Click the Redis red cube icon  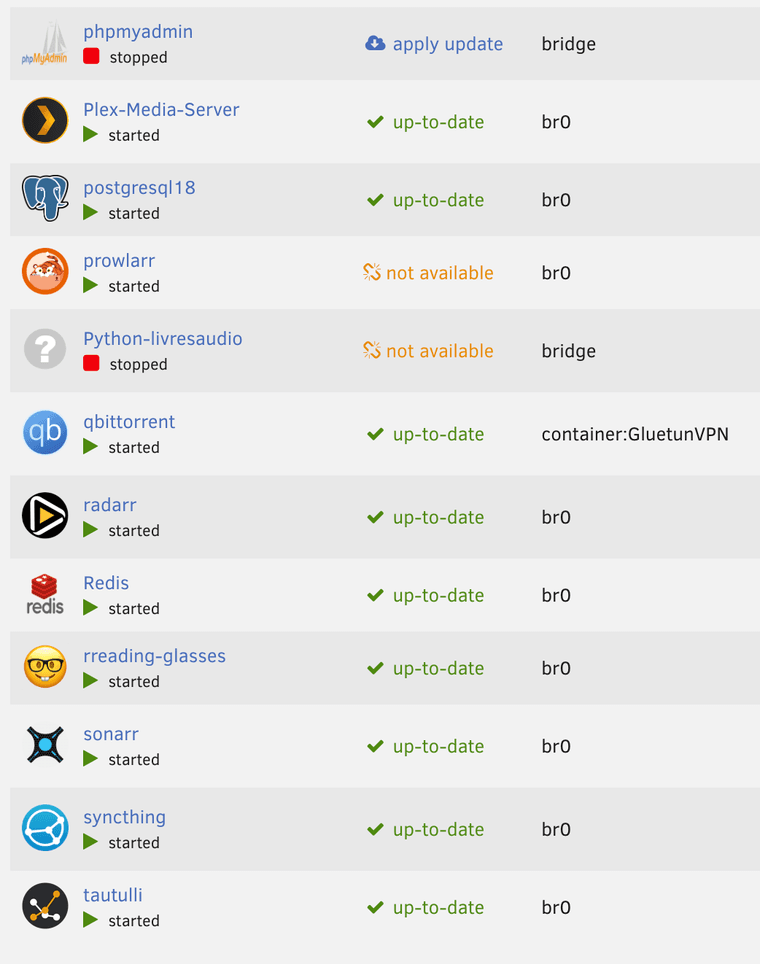(x=45, y=594)
